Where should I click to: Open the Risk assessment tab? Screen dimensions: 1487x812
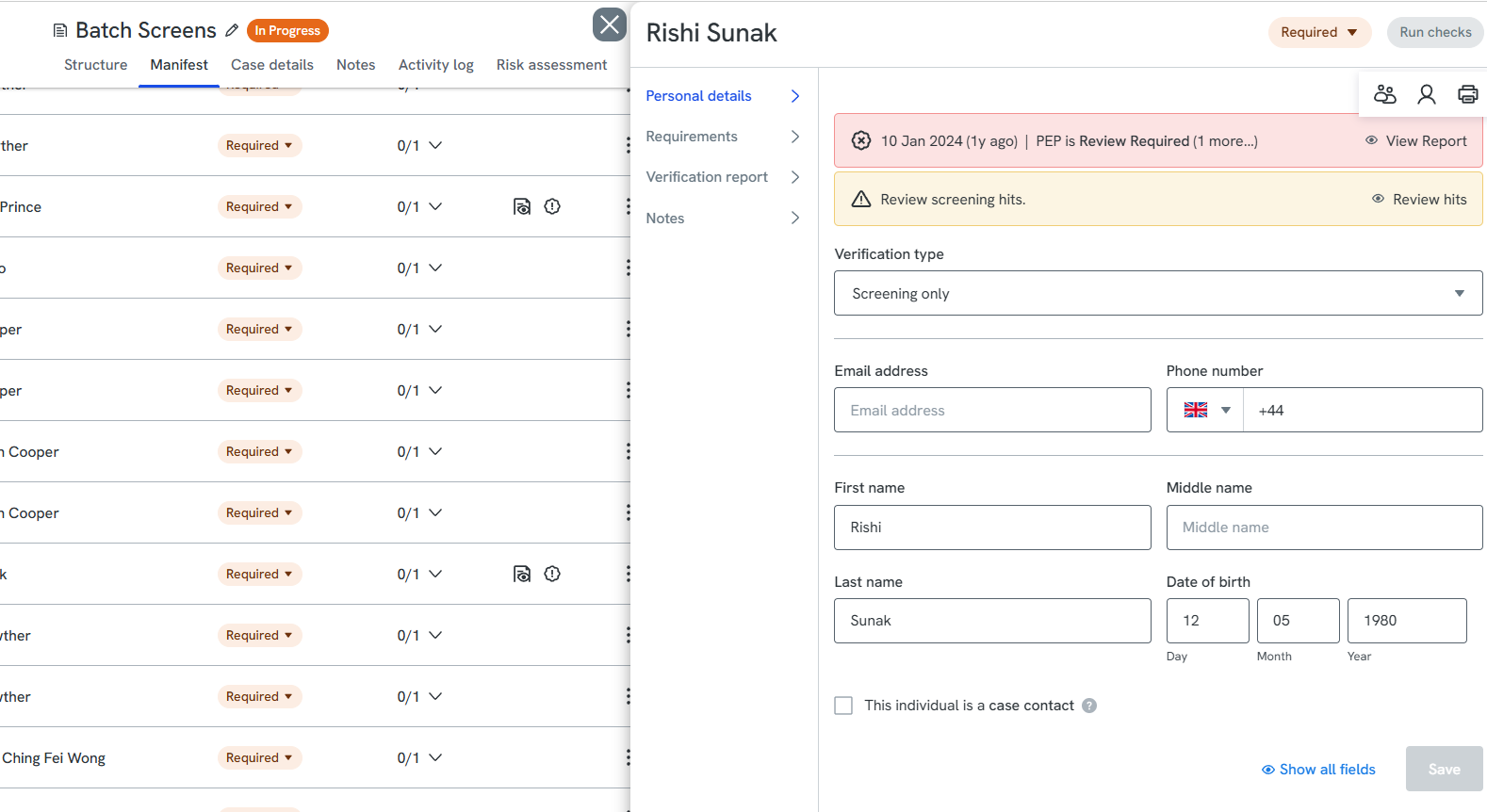click(x=552, y=65)
